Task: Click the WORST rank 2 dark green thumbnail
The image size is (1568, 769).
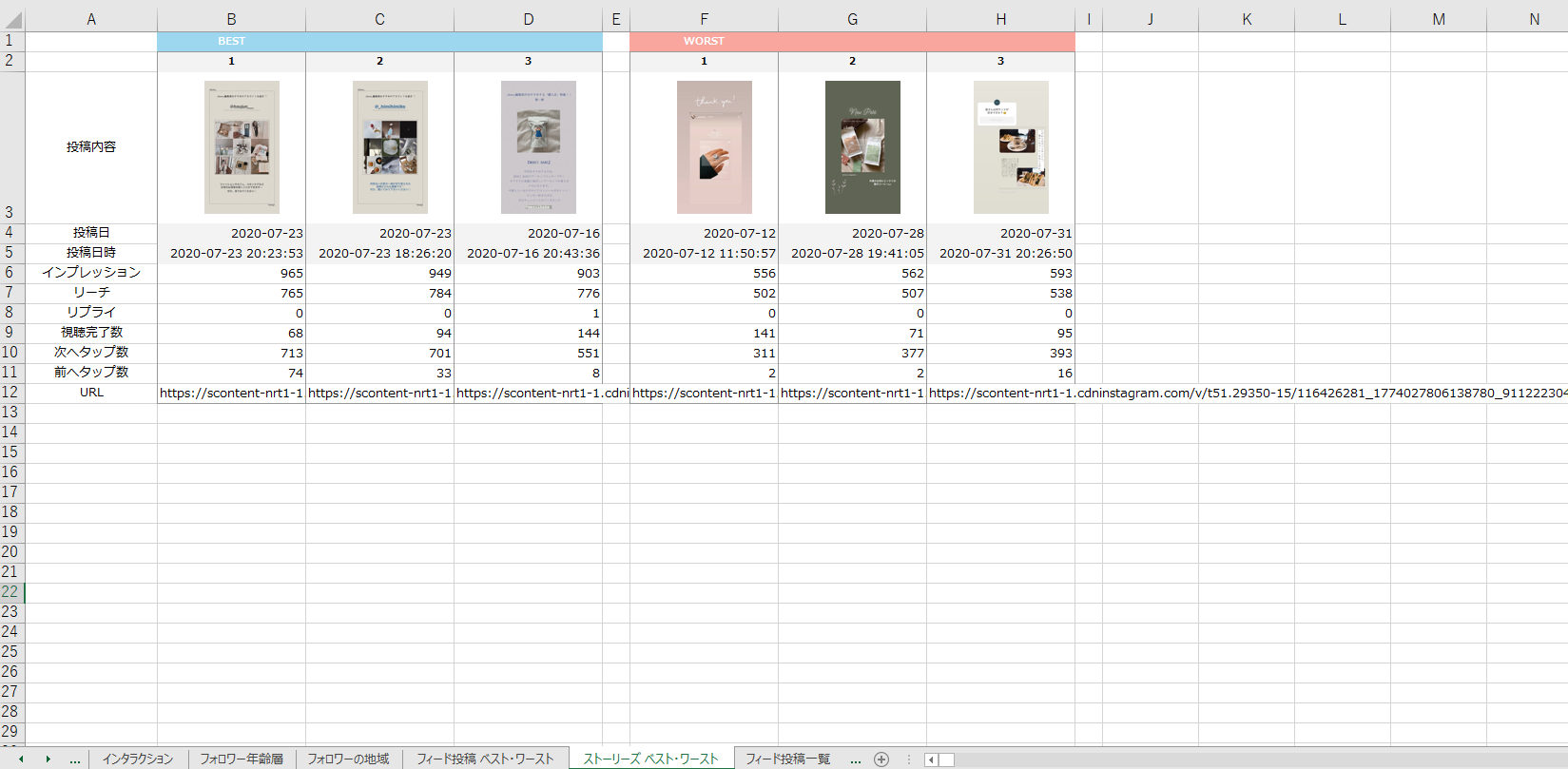Action: pos(861,147)
